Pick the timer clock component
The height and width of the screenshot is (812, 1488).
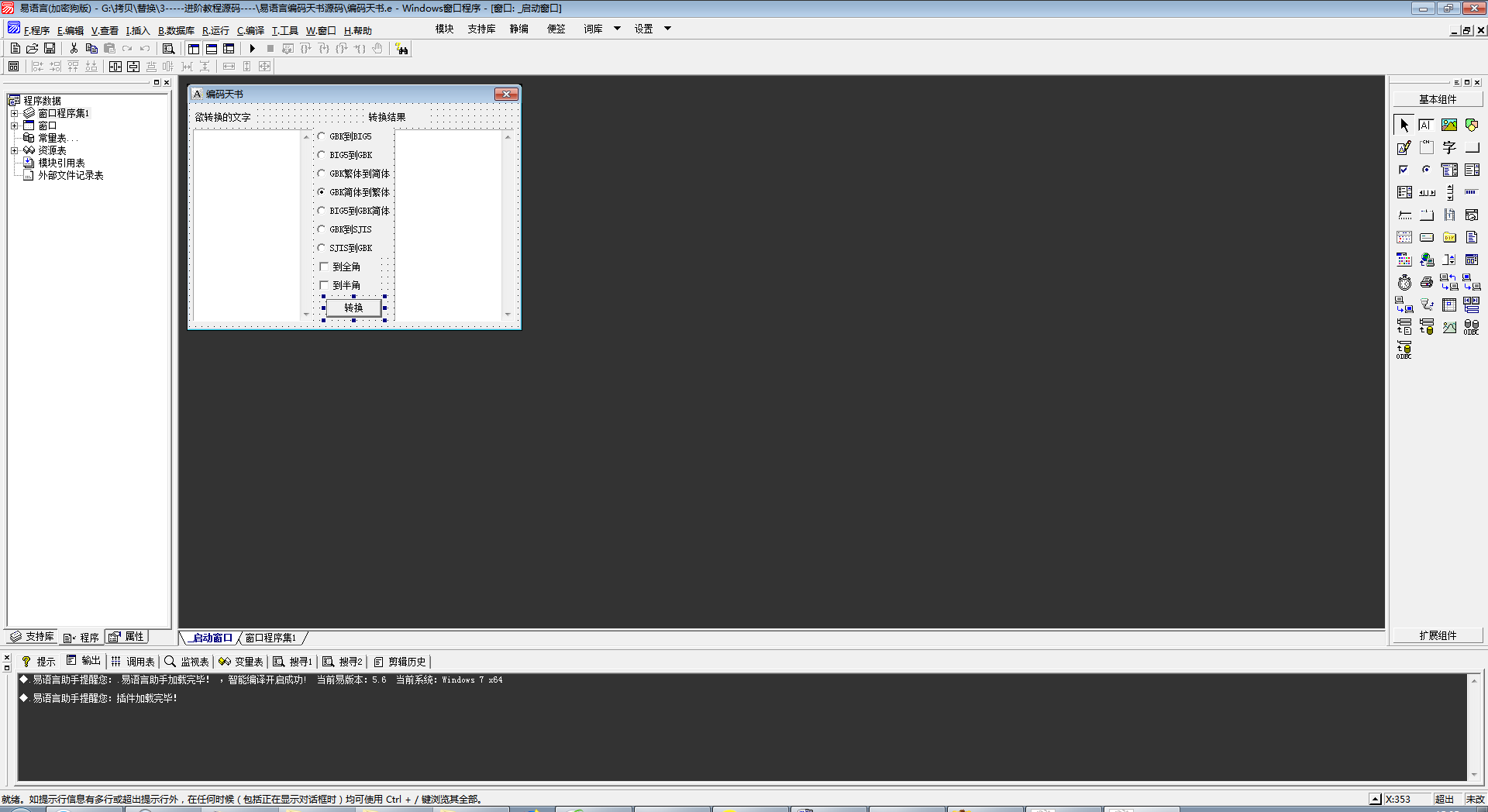(x=1404, y=283)
